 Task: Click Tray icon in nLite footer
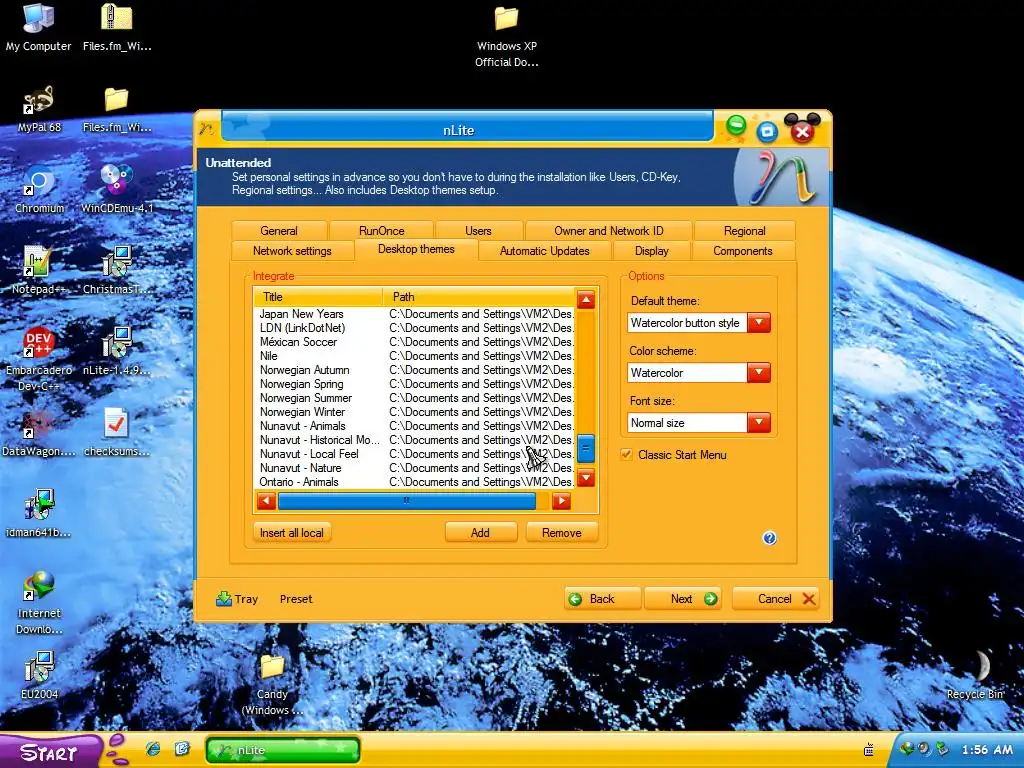click(x=224, y=598)
